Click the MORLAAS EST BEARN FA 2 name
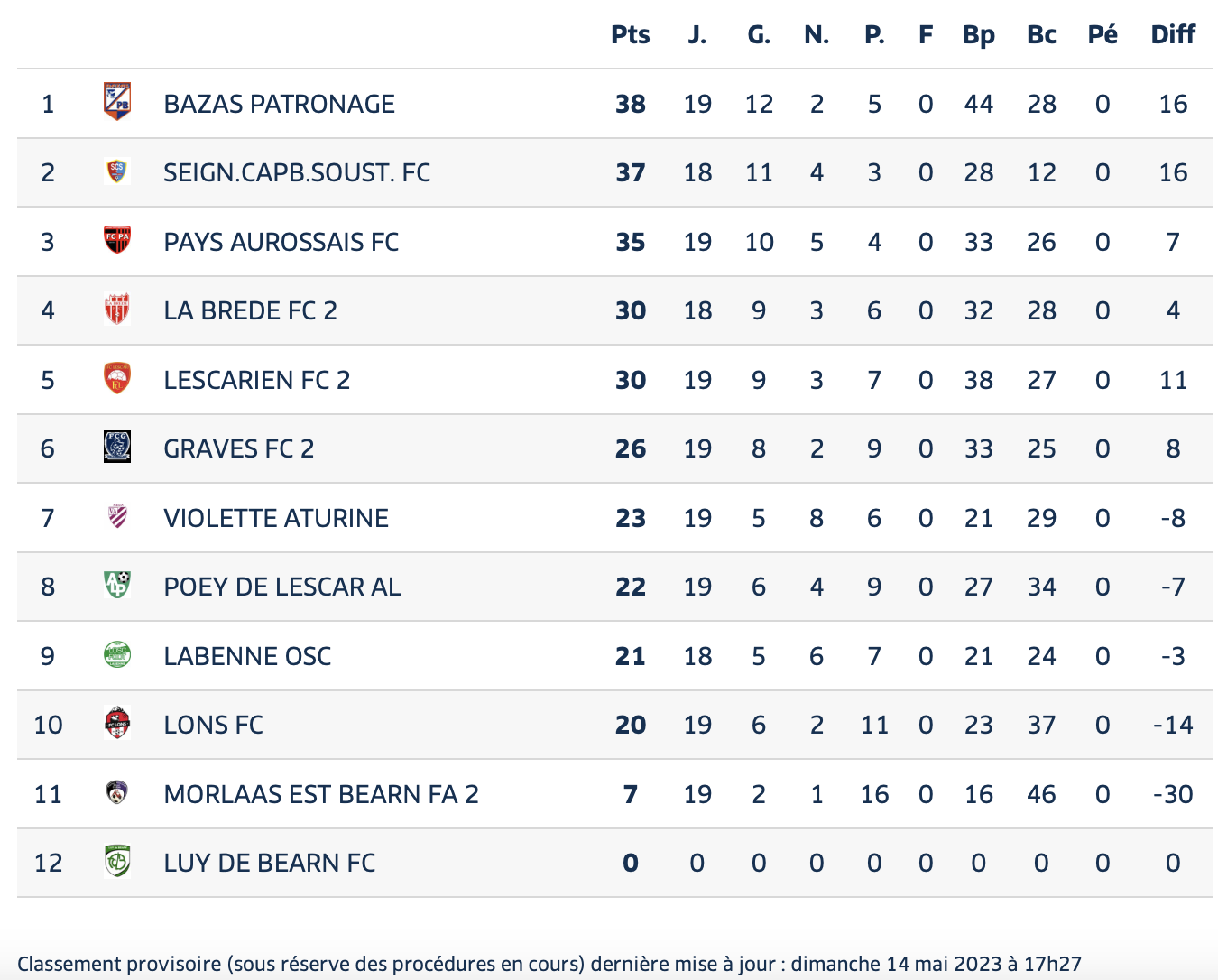1218x980 pixels. (x=321, y=794)
